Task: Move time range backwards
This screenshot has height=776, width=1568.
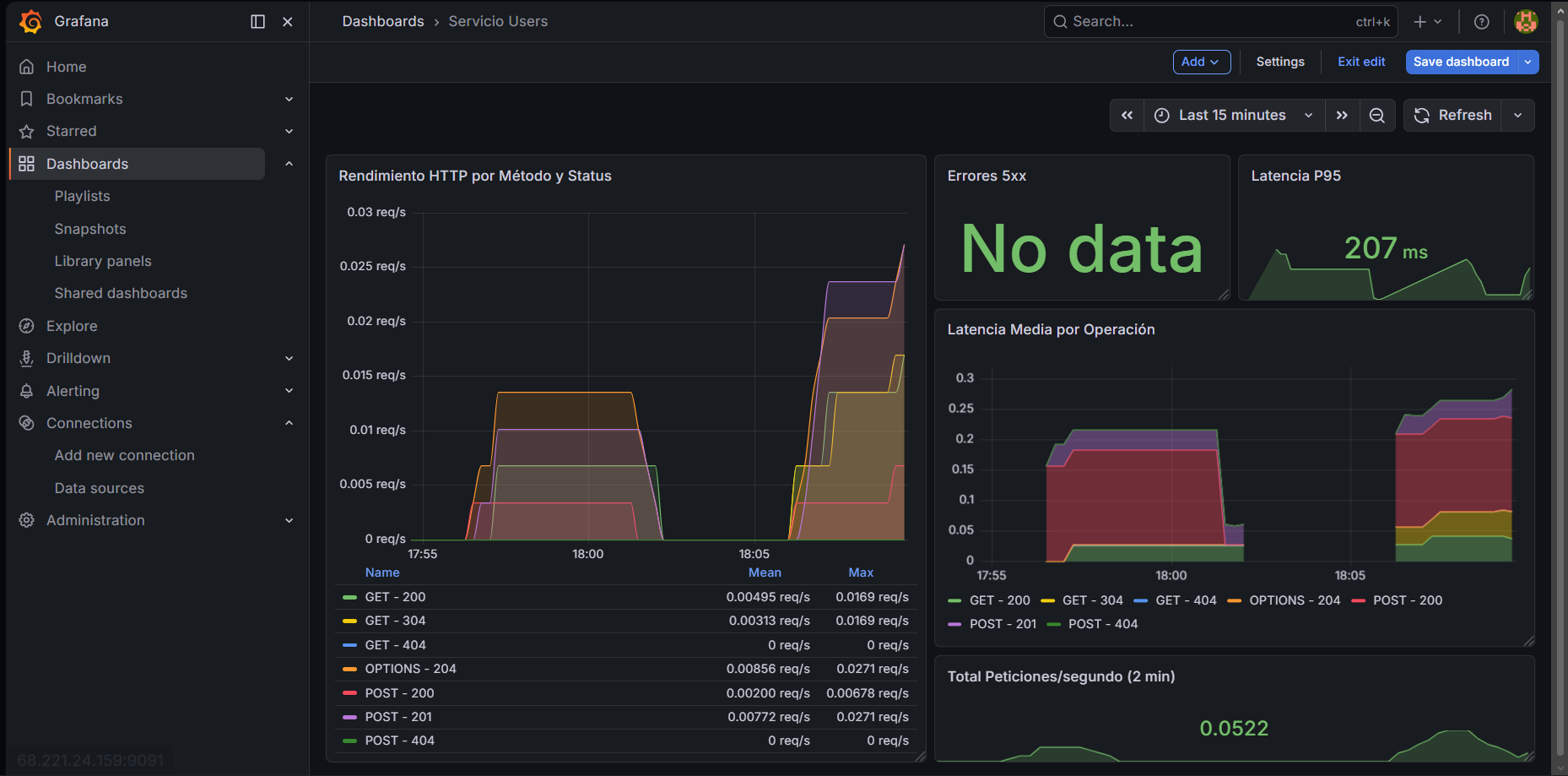Action: pos(1127,116)
